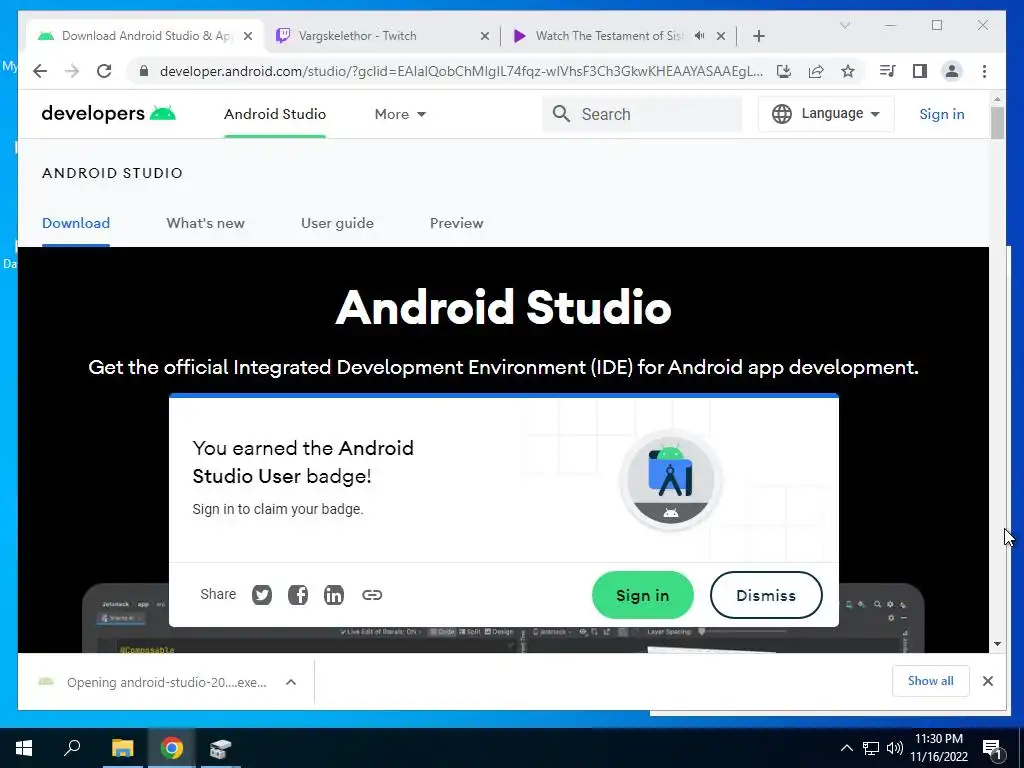Go back with the browser back arrow
Screen dimensions: 1024x768
(x=40, y=71)
